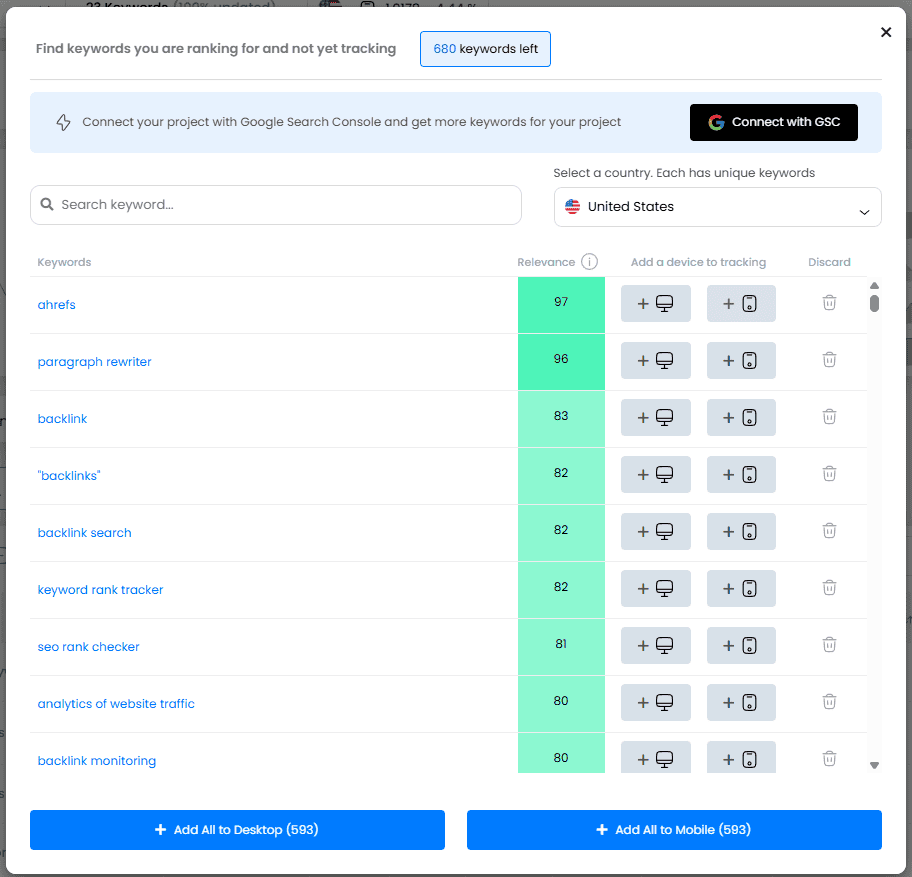912x877 pixels.
Task: Add "paragraph rewriter" to mobile tracking
Action: 741,360
